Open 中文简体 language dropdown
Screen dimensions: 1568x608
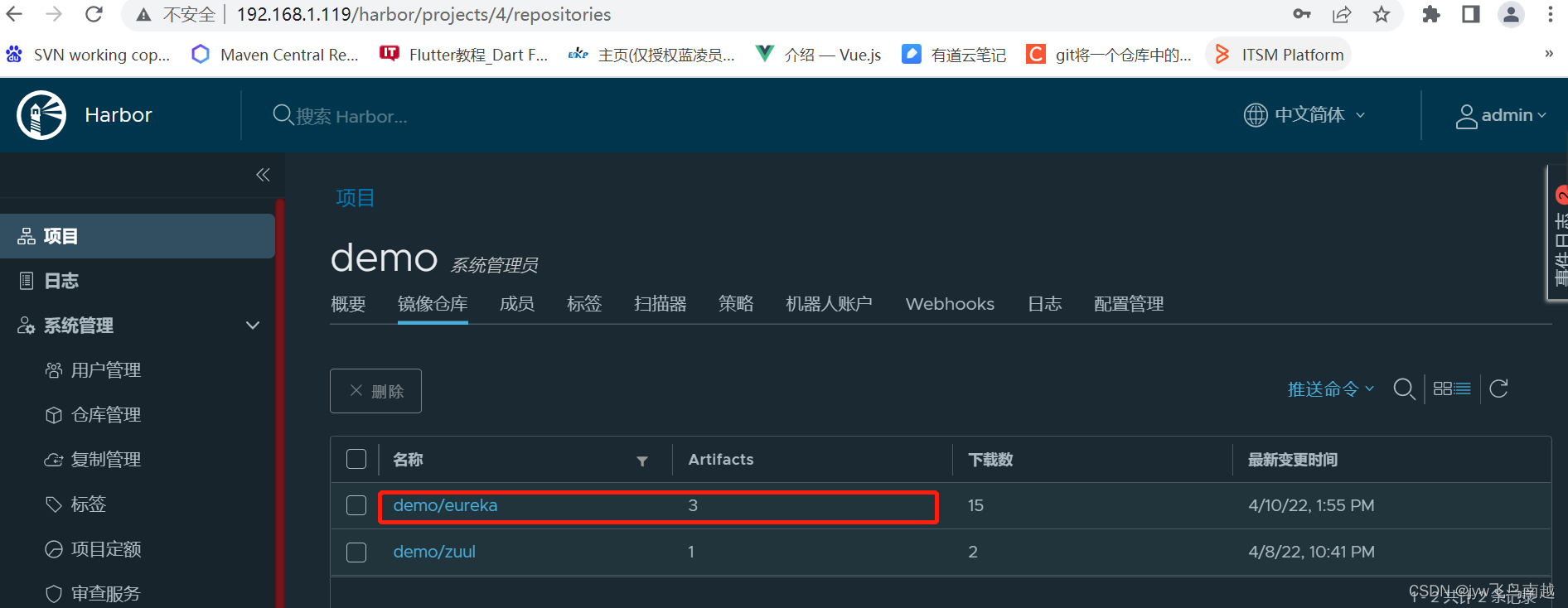coord(1304,115)
